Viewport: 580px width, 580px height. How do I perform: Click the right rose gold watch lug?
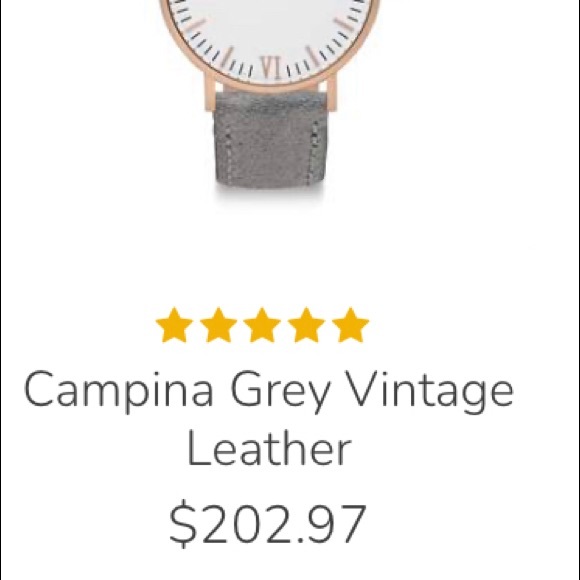331,92
